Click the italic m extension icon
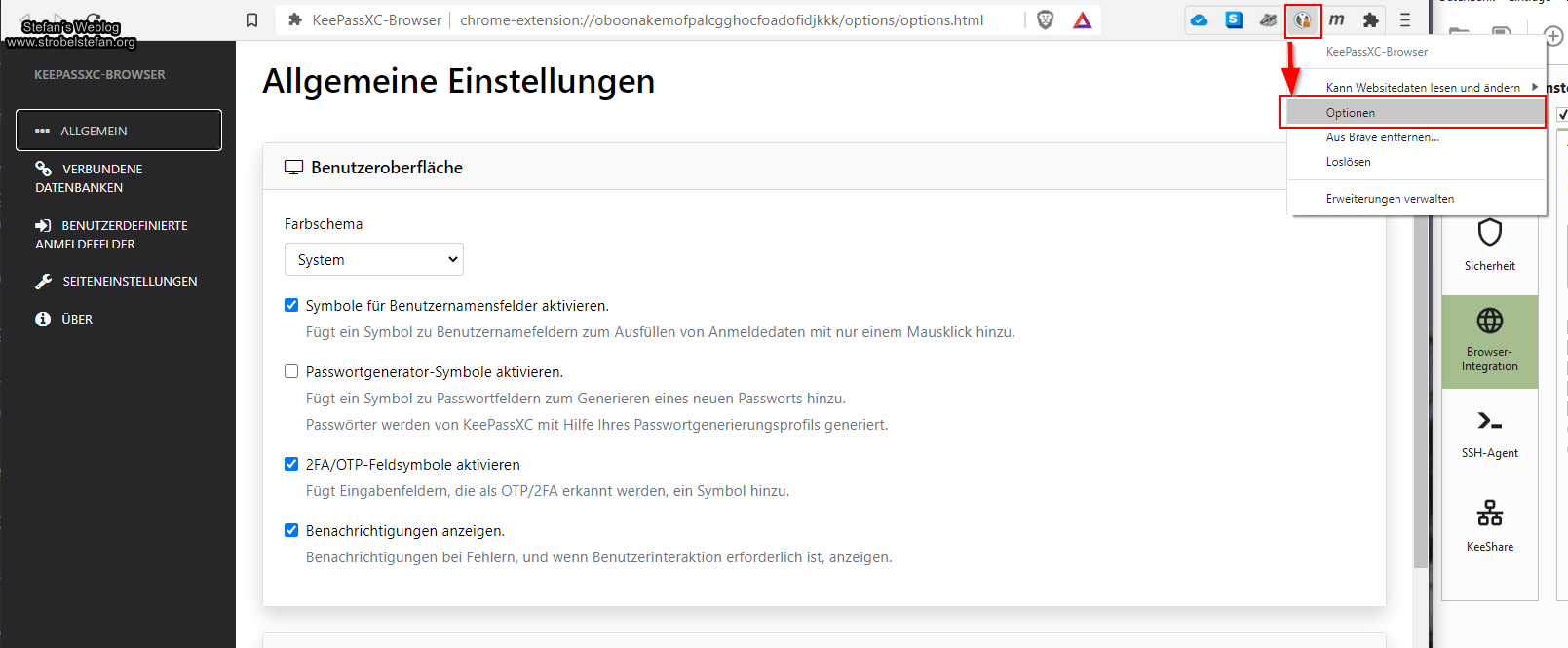Screen dimensions: 1568x648 click(x=1337, y=19)
